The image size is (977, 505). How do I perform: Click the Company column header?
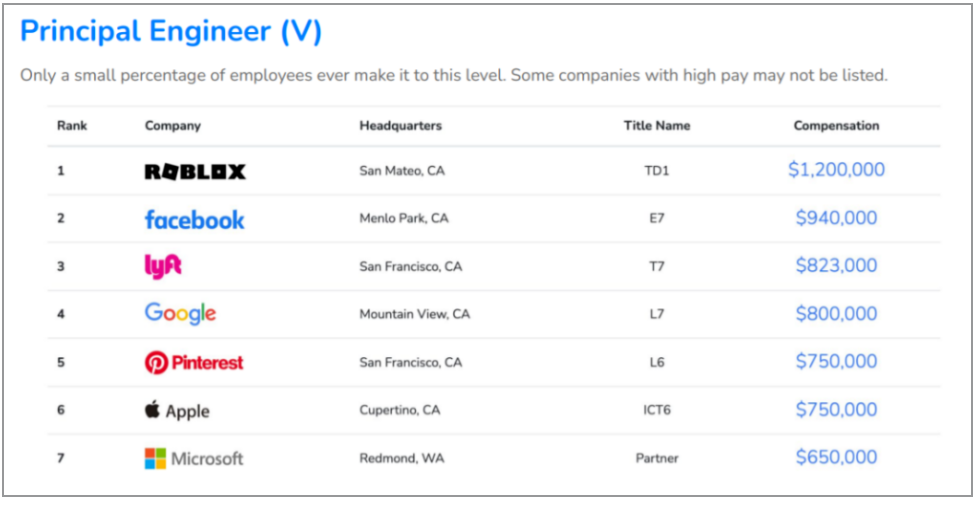click(173, 126)
